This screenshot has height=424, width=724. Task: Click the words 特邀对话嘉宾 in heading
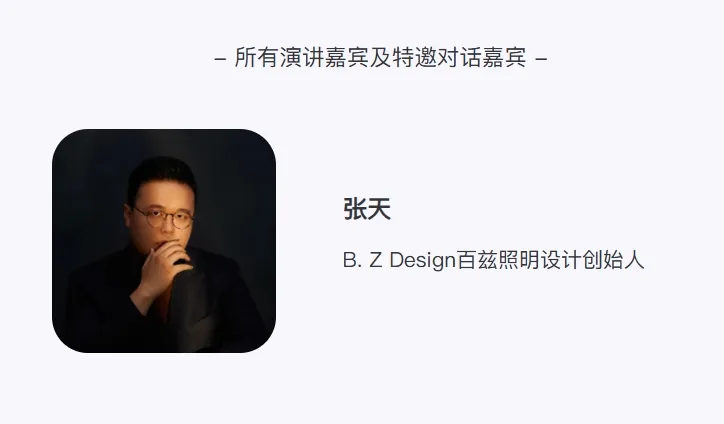(459, 58)
